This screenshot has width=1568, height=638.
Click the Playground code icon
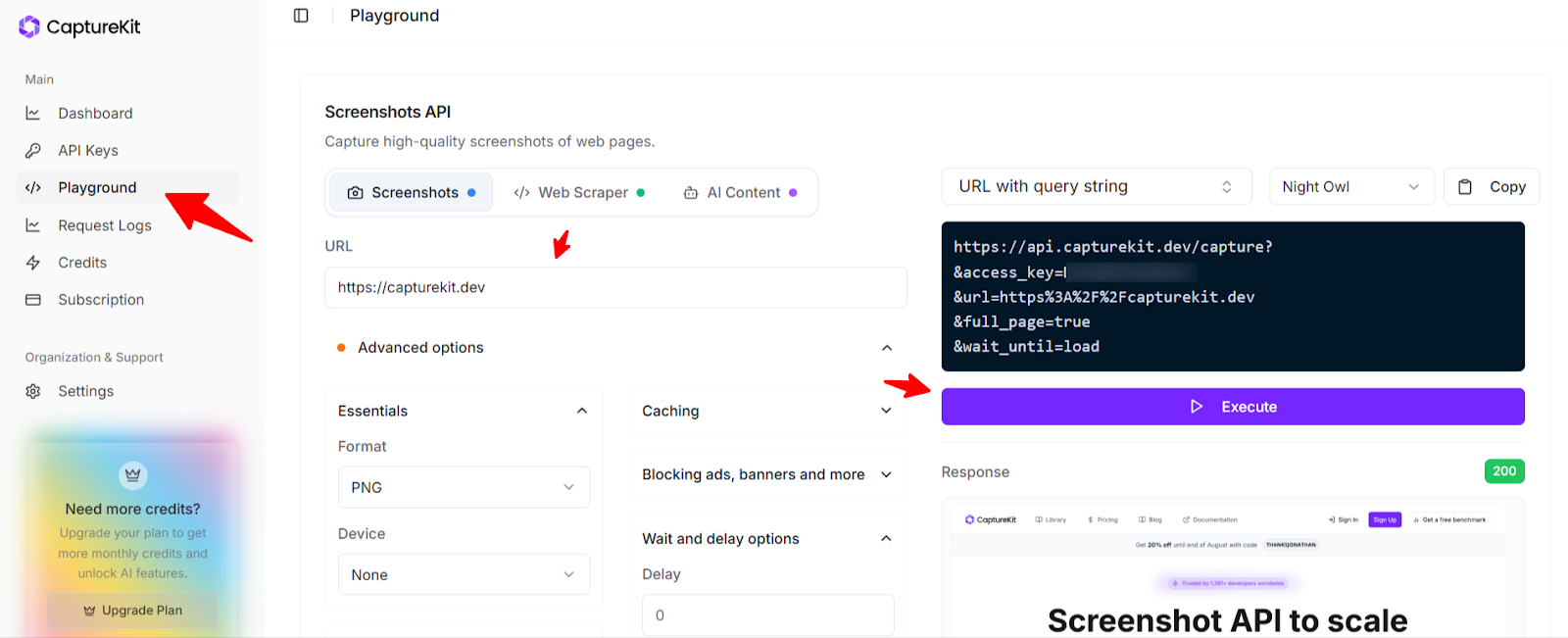click(x=33, y=188)
